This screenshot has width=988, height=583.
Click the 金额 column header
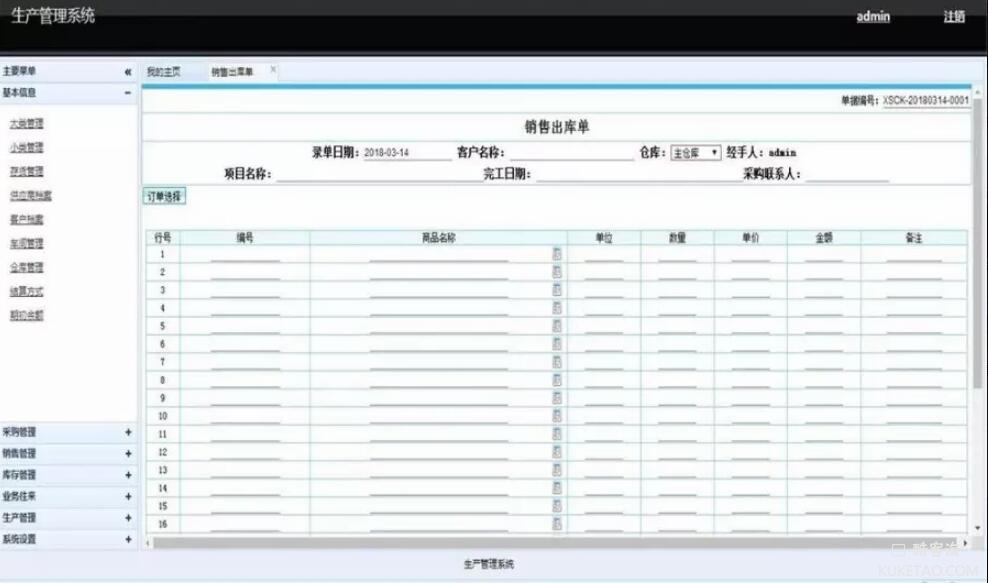click(824, 238)
